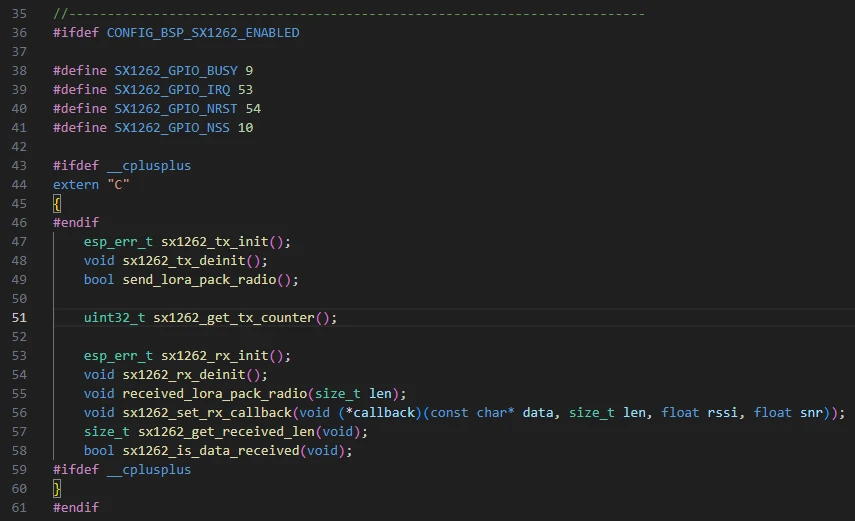
Task: Select the SX1262_GPIO_NRST identifier
Action: pyautogui.click(x=175, y=109)
